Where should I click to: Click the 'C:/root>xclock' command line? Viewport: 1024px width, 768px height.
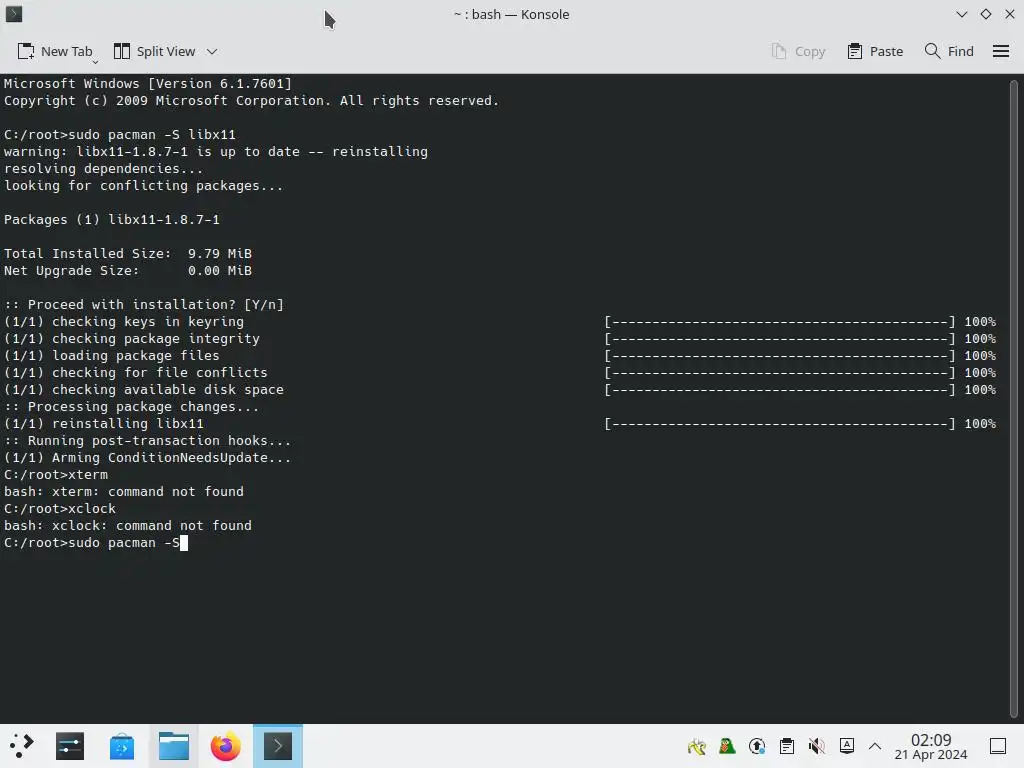point(59,509)
